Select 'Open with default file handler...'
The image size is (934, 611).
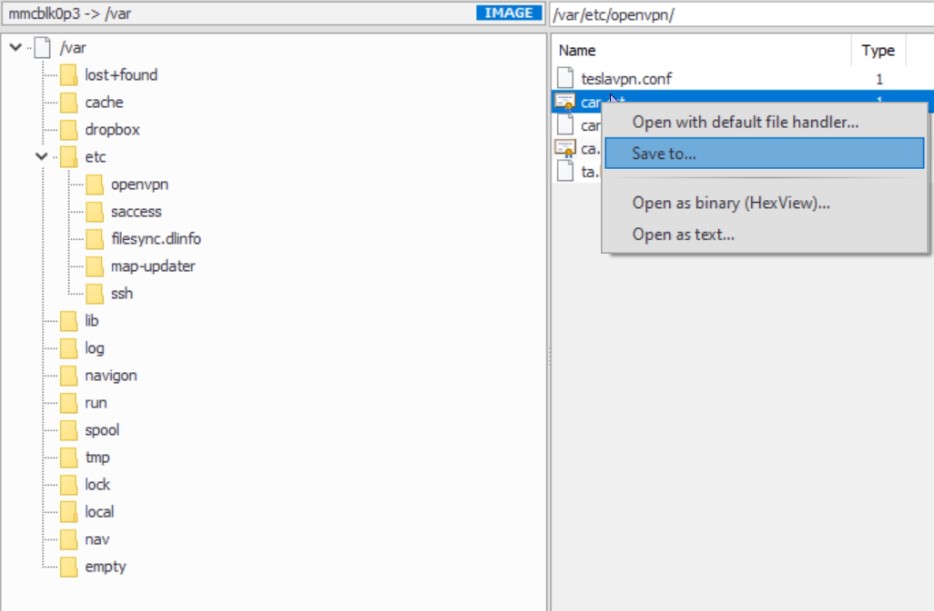[745, 122]
